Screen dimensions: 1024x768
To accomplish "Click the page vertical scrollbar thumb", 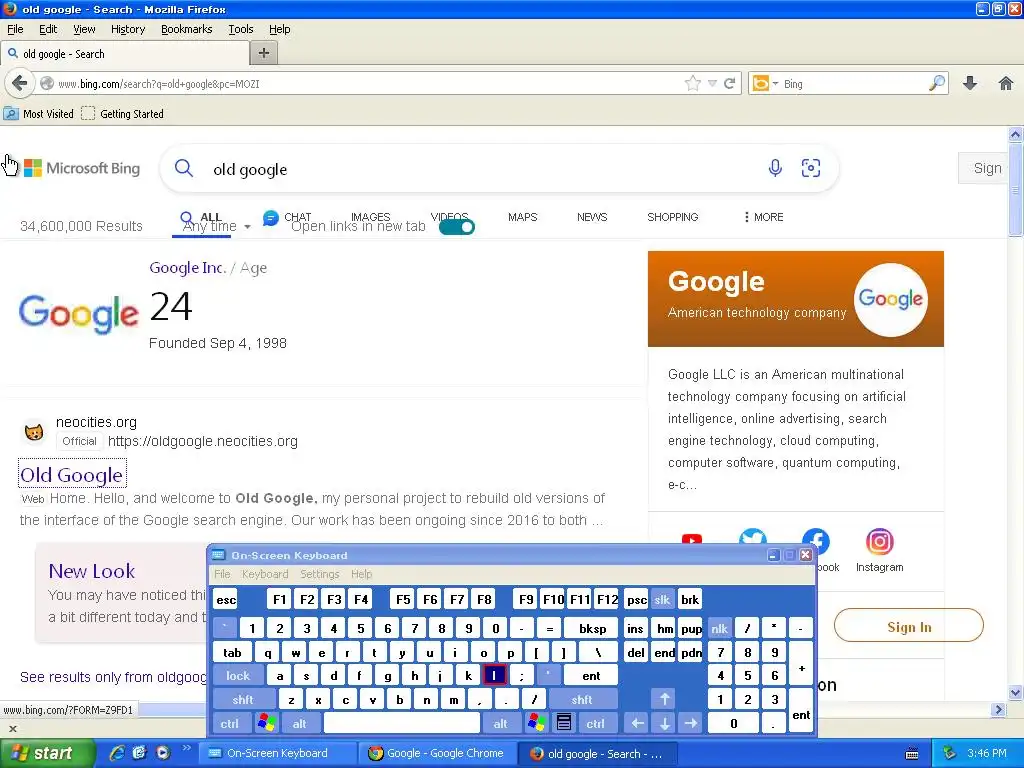I will tap(1015, 191).
